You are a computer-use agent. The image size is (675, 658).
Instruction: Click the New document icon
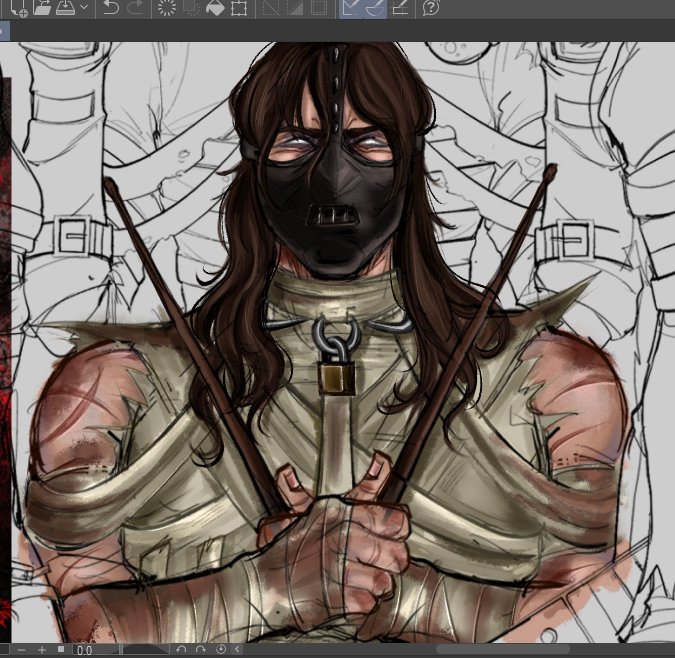pos(18,7)
